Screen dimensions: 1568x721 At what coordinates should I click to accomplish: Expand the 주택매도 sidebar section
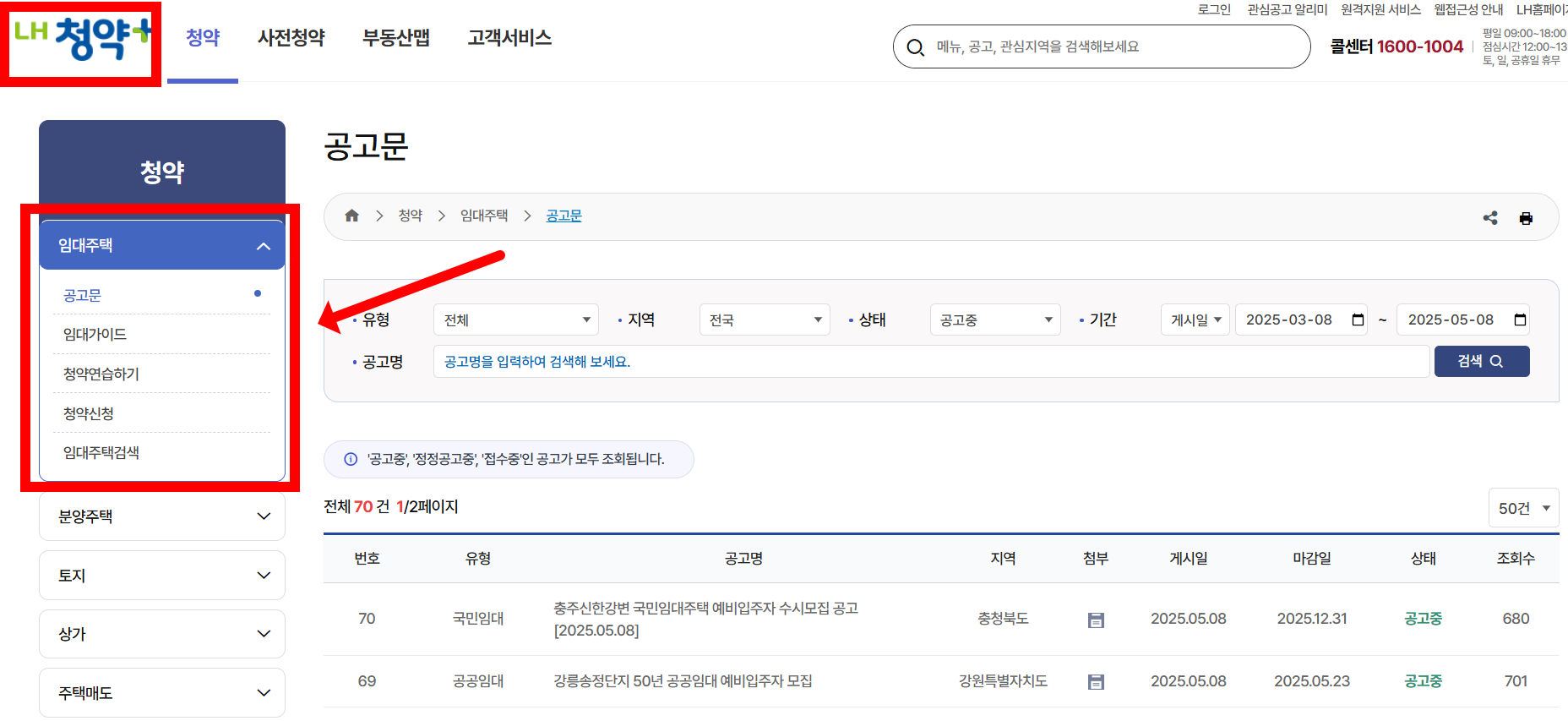coord(162,693)
